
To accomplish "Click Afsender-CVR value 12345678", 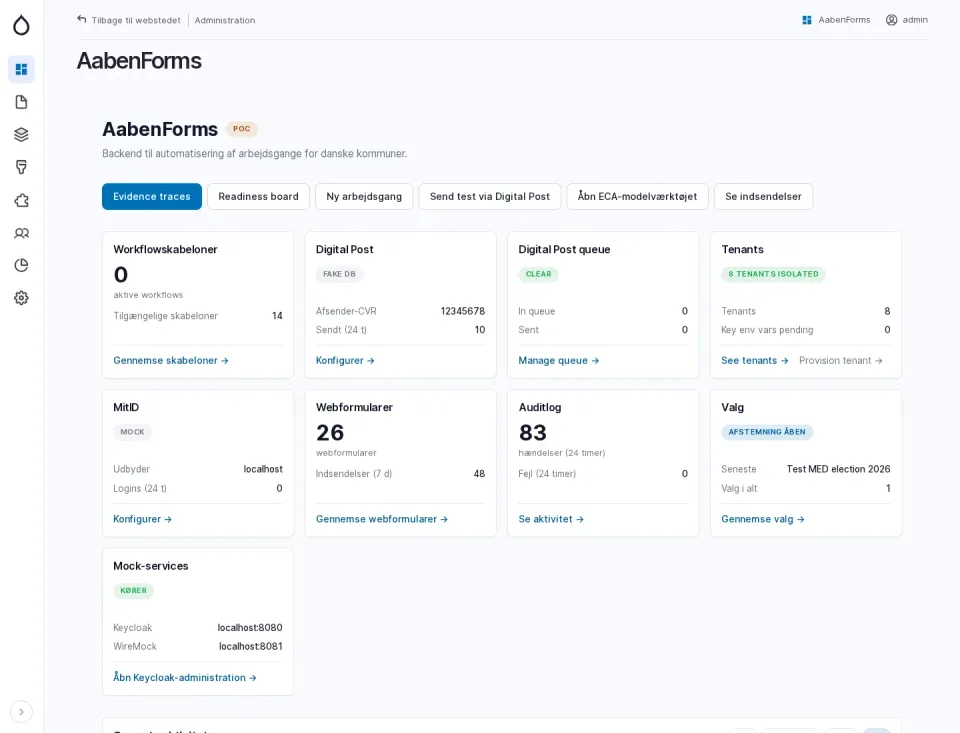I will pos(463,311).
